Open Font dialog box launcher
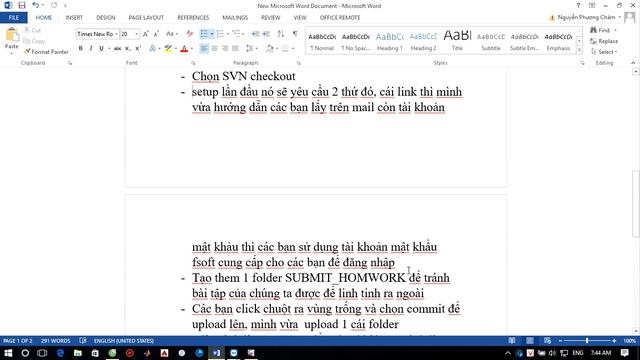Image resolution: width=640 pixels, height=360 pixels. [193, 63]
